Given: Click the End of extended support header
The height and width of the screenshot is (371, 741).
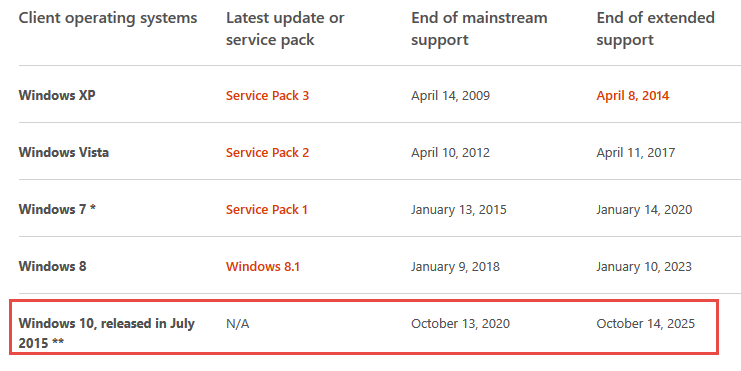Looking at the screenshot, I should (655, 29).
